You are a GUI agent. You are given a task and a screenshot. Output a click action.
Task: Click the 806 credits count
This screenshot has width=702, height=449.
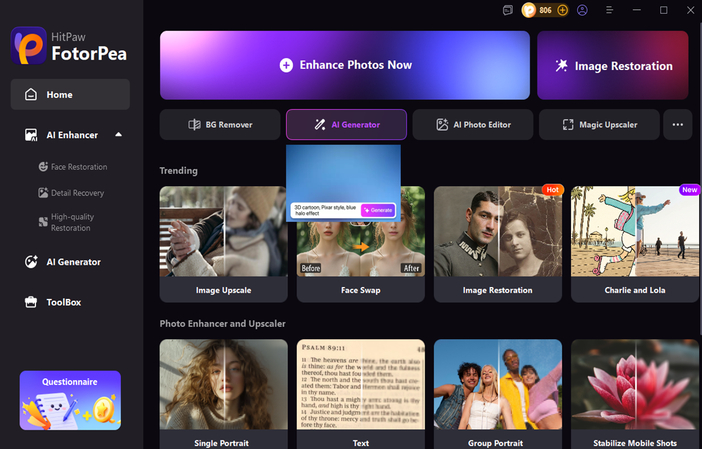(545, 10)
